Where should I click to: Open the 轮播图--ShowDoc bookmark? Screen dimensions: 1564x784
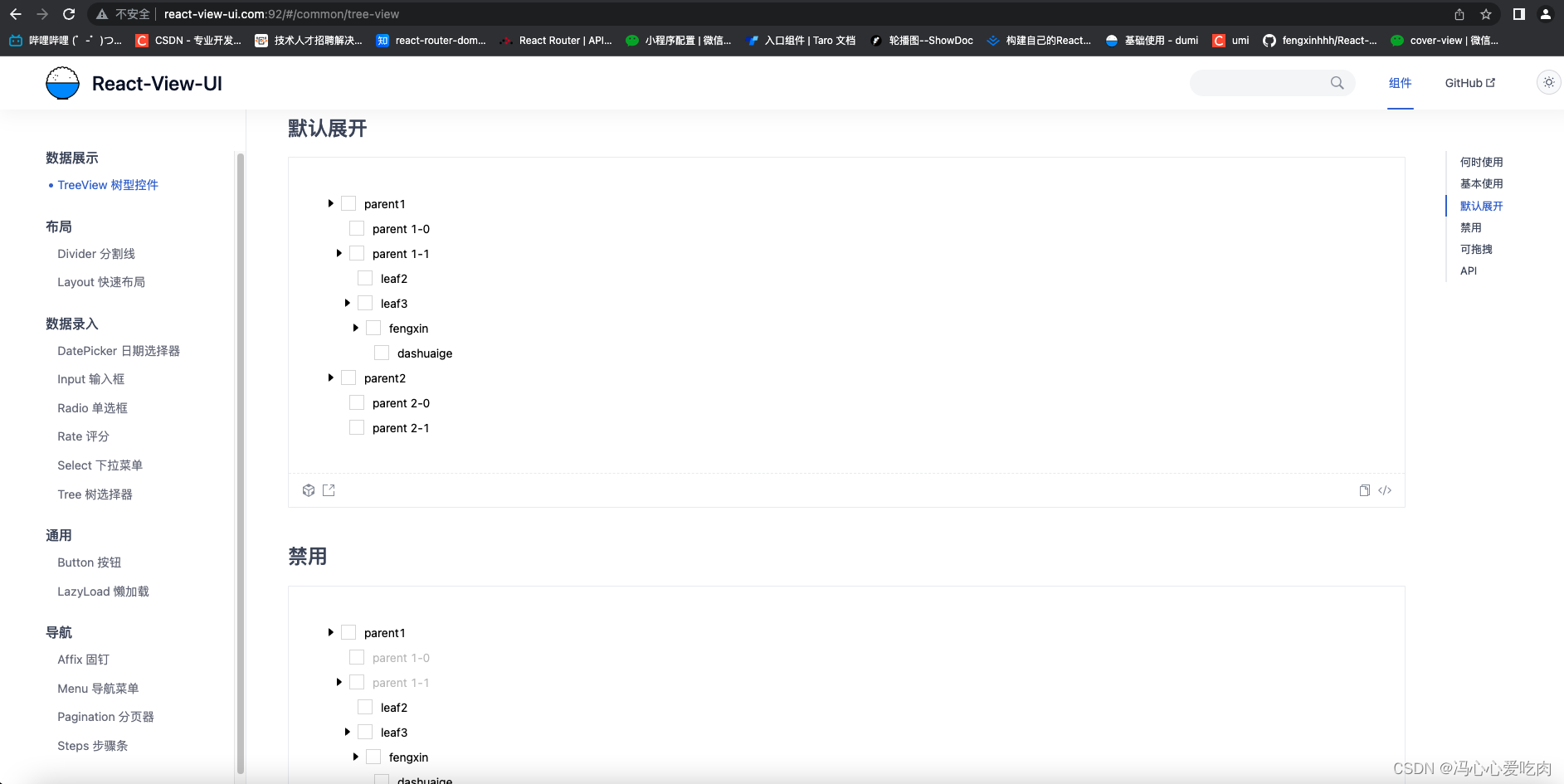click(x=921, y=40)
